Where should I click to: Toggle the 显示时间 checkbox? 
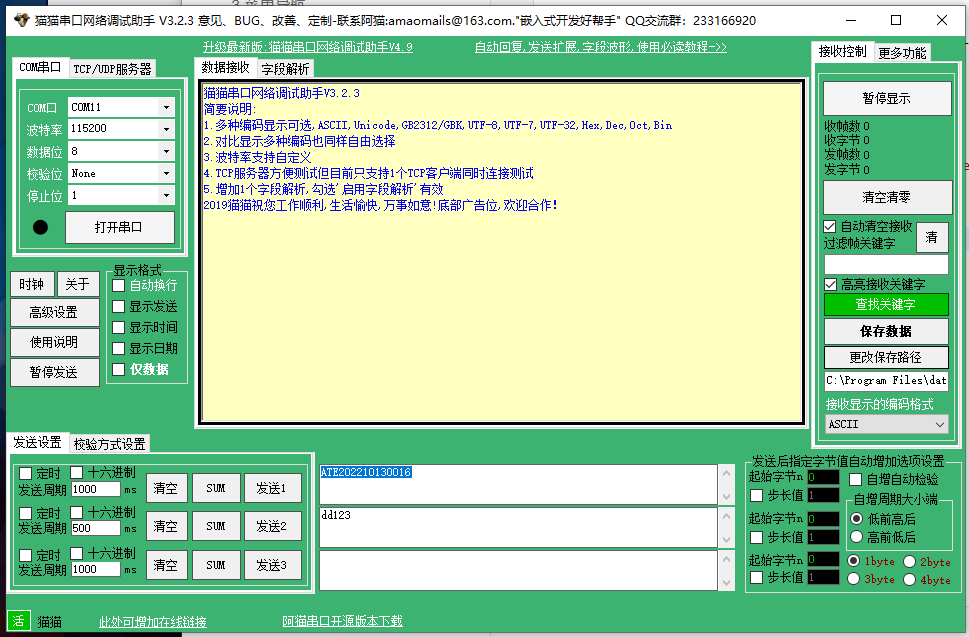(119, 328)
